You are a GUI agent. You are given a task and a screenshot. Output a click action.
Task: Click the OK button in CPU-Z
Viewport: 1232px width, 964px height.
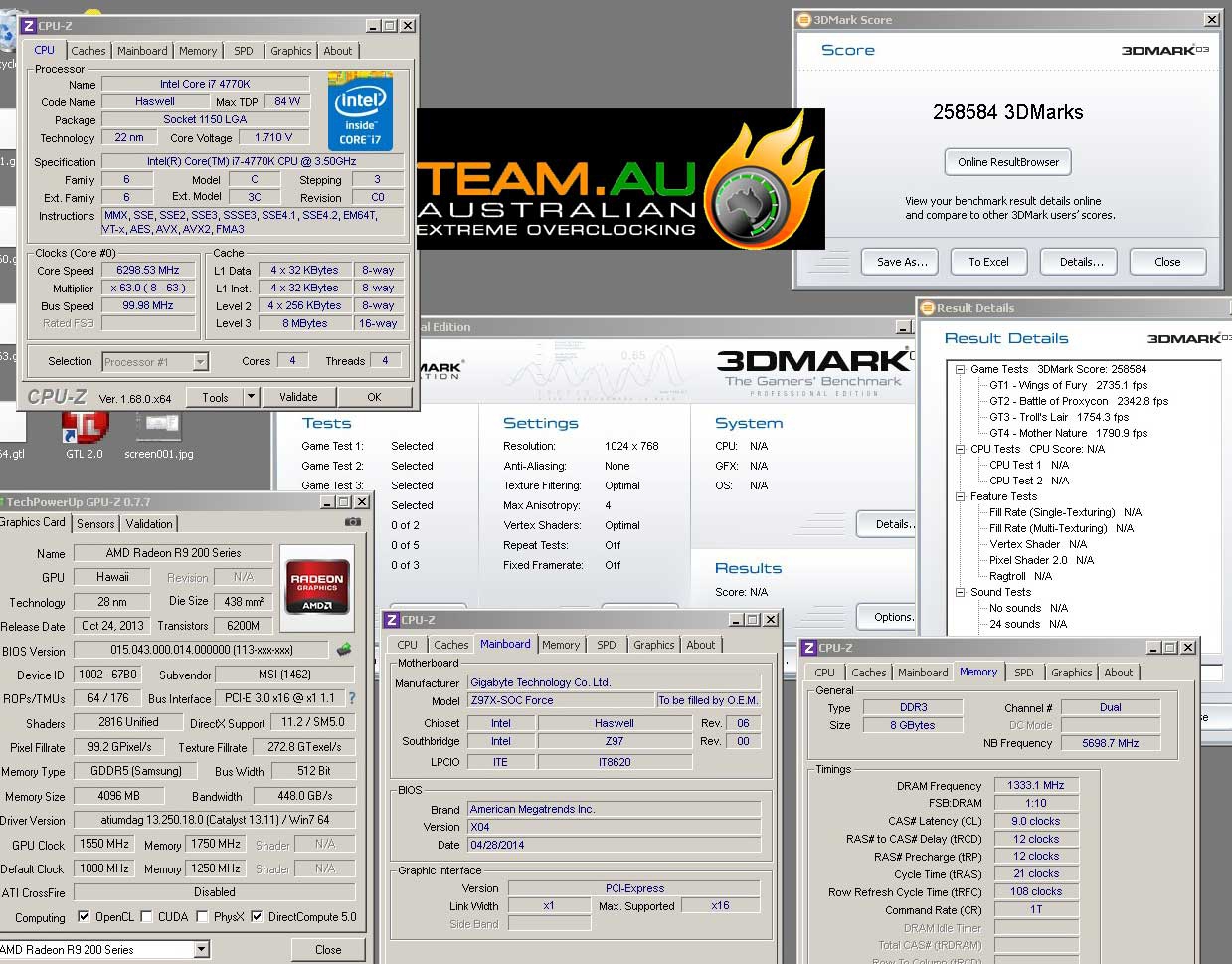[374, 397]
